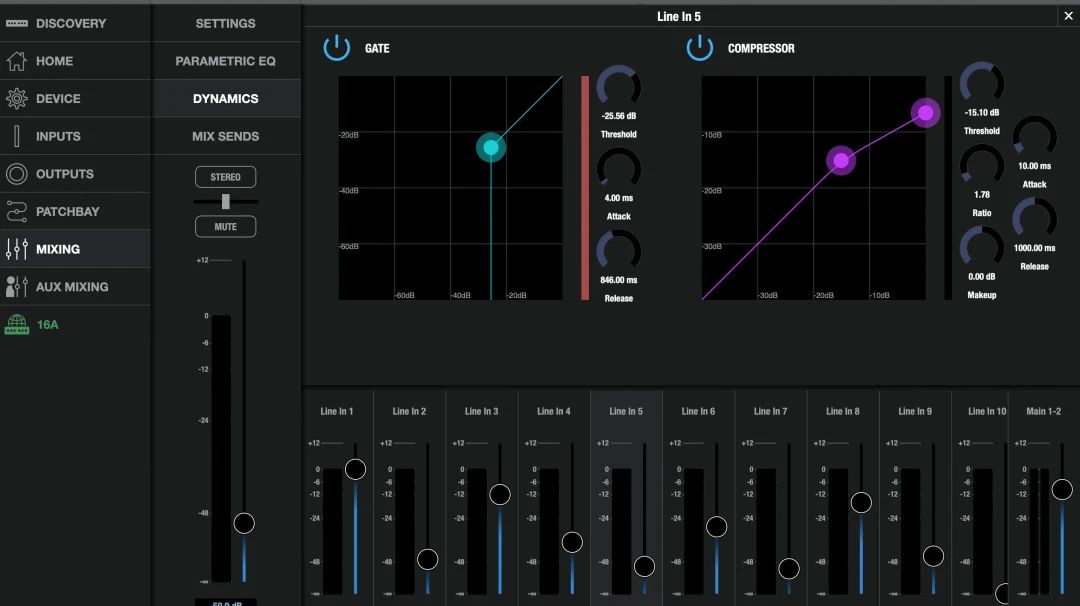Click the -15.10 dB compressor threshold value
This screenshot has height=606, width=1080.
(x=982, y=113)
